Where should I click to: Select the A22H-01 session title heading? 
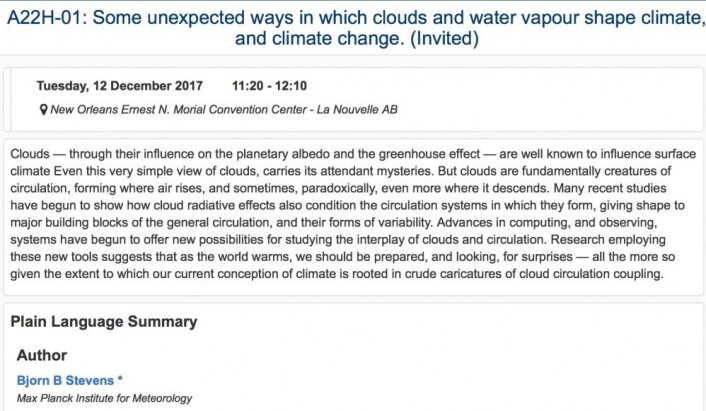pos(356,28)
